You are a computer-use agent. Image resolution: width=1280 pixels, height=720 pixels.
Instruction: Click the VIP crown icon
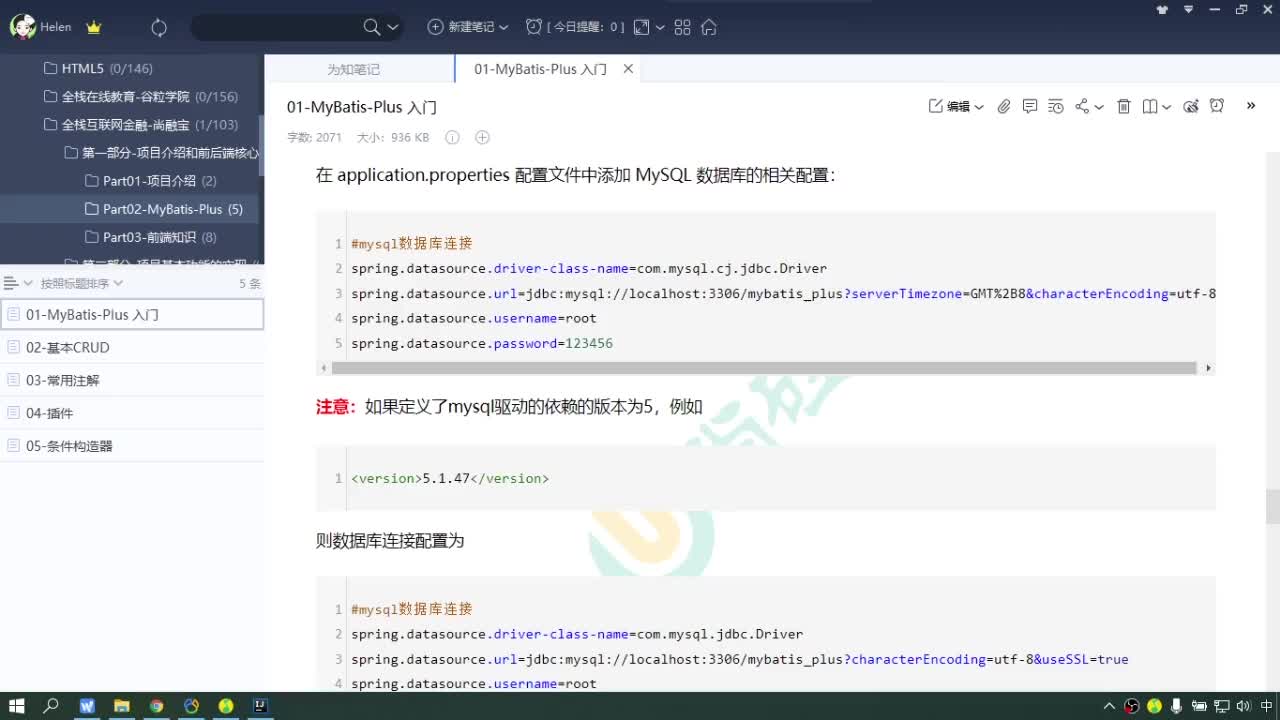pyautogui.click(x=94, y=28)
